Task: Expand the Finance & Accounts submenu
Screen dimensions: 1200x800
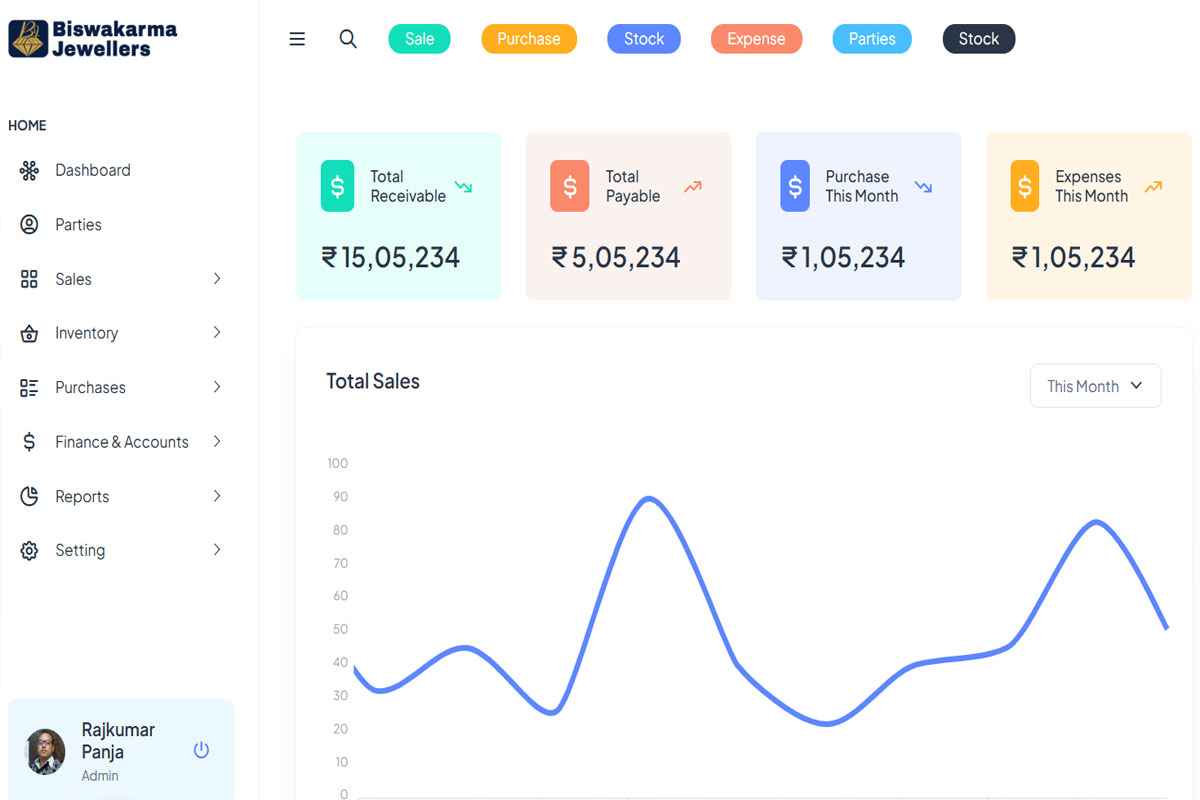Action: click(121, 442)
